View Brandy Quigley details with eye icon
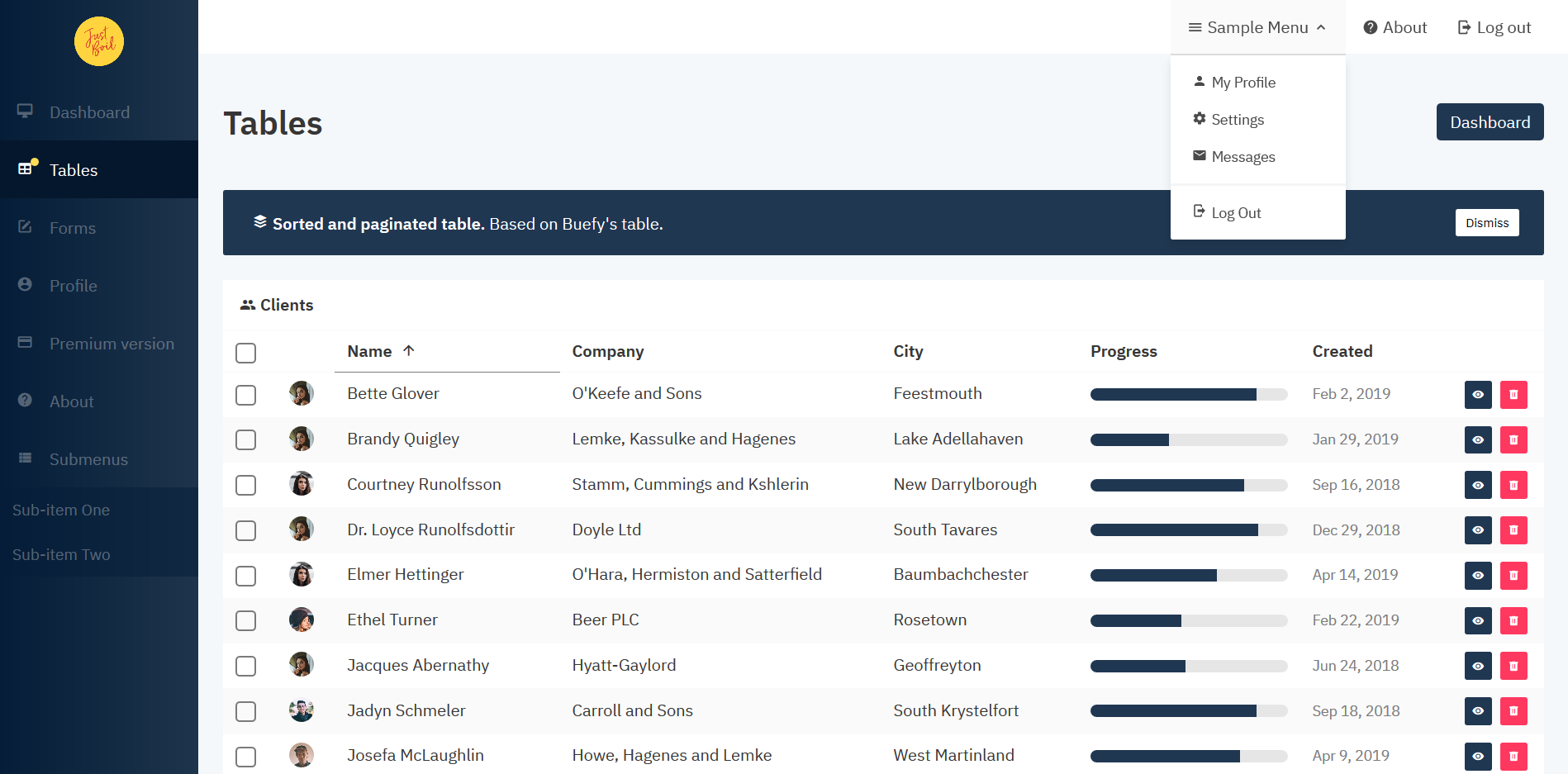 coord(1477,440)
